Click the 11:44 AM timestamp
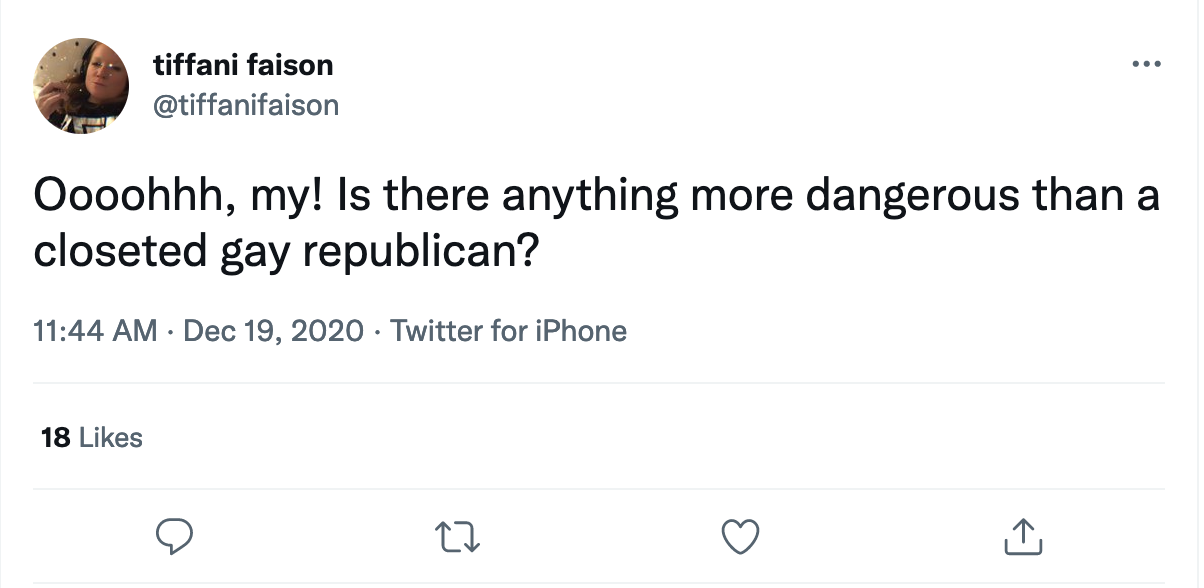Screen dimensions: 1204x588 pyautogui.click(x=95, y=331)
